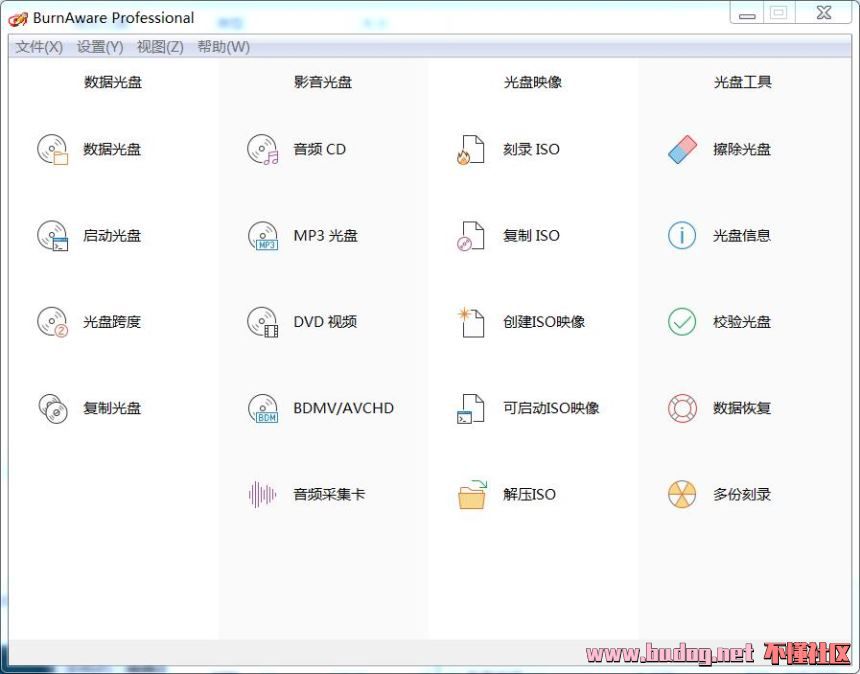This screenshot has height=674, width=860.
Task: Click the 校验光盘 green checkmark icon
Action: click(x=682, y=322)
